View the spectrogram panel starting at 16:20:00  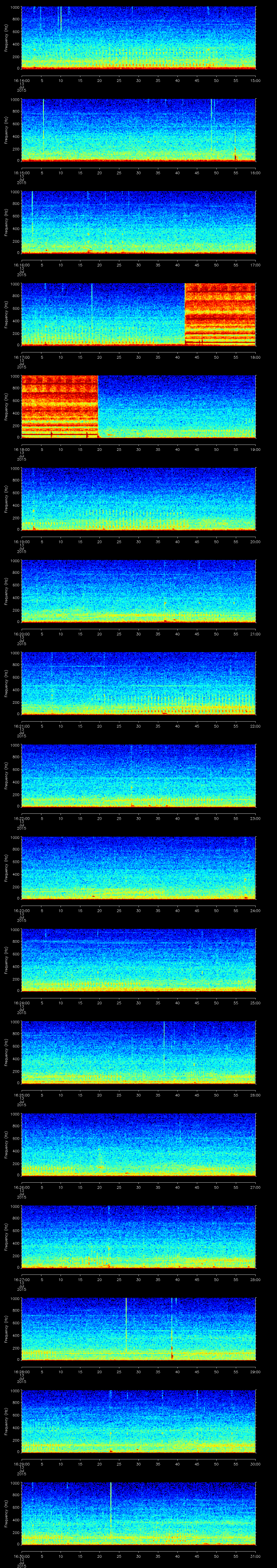click(x=138, y=591)
